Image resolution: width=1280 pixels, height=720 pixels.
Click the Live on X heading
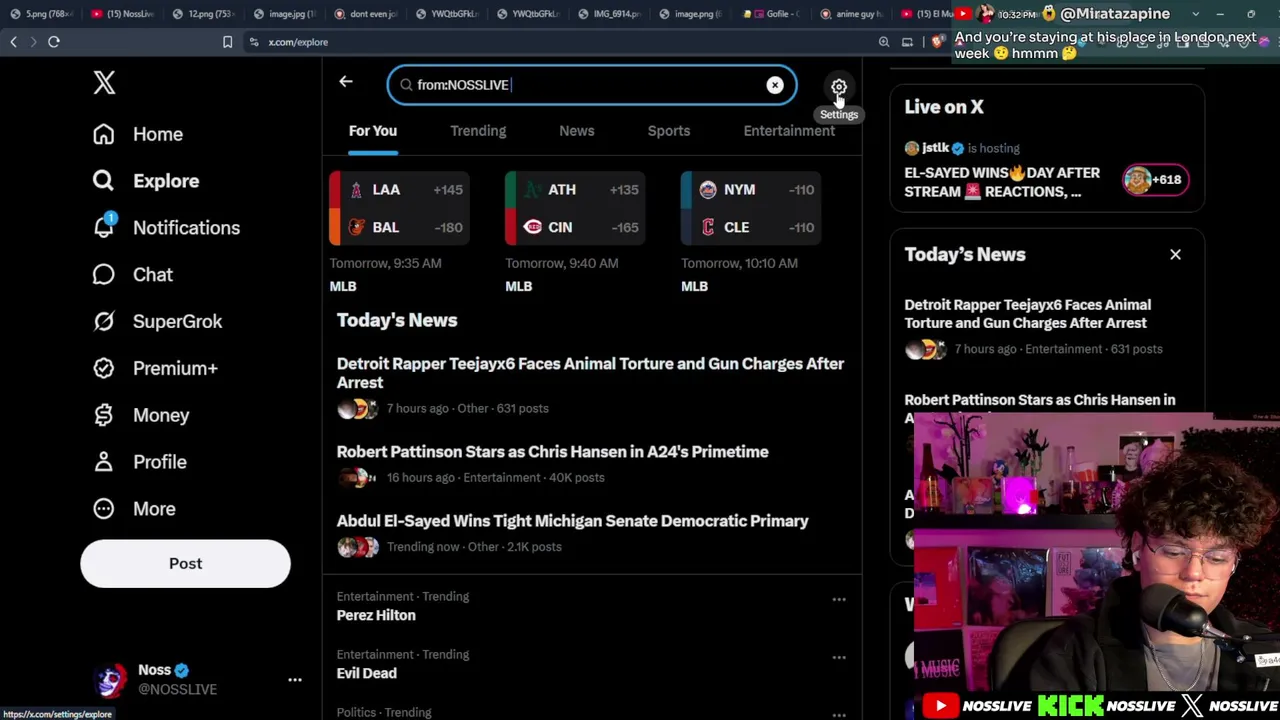click(944, 107)
